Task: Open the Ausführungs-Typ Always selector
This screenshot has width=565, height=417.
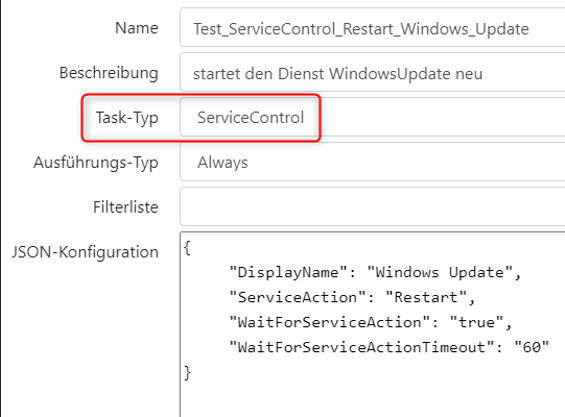Action: point(373,162)
